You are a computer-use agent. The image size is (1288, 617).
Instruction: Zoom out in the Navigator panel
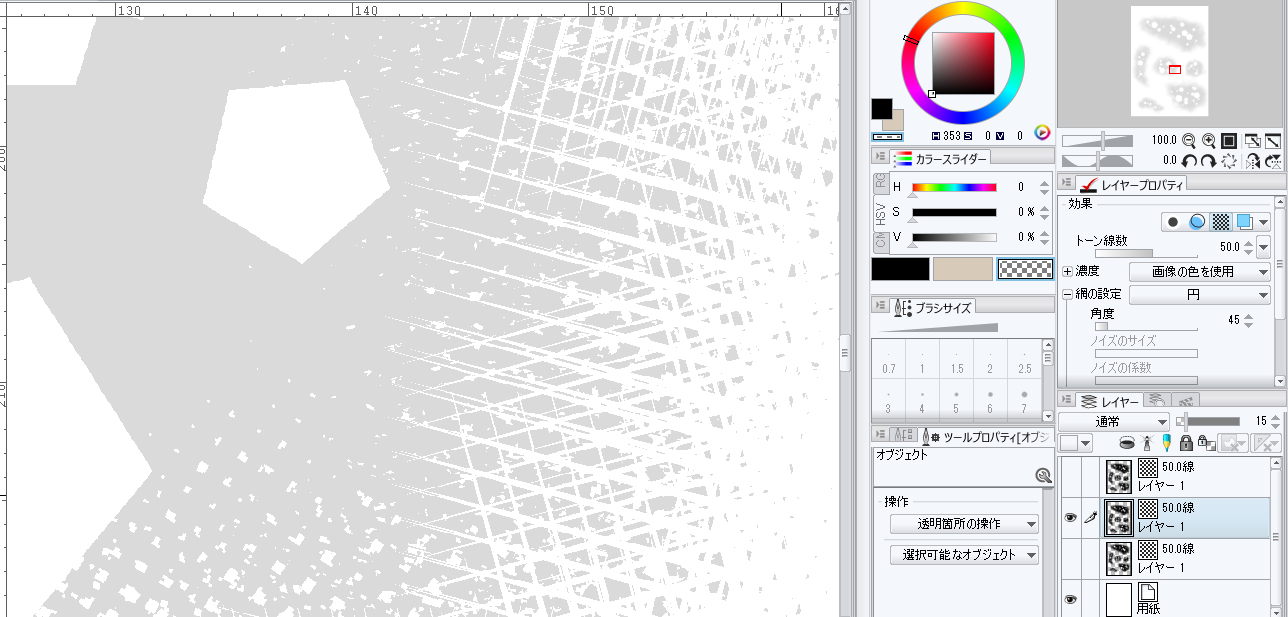[1189, 141]
